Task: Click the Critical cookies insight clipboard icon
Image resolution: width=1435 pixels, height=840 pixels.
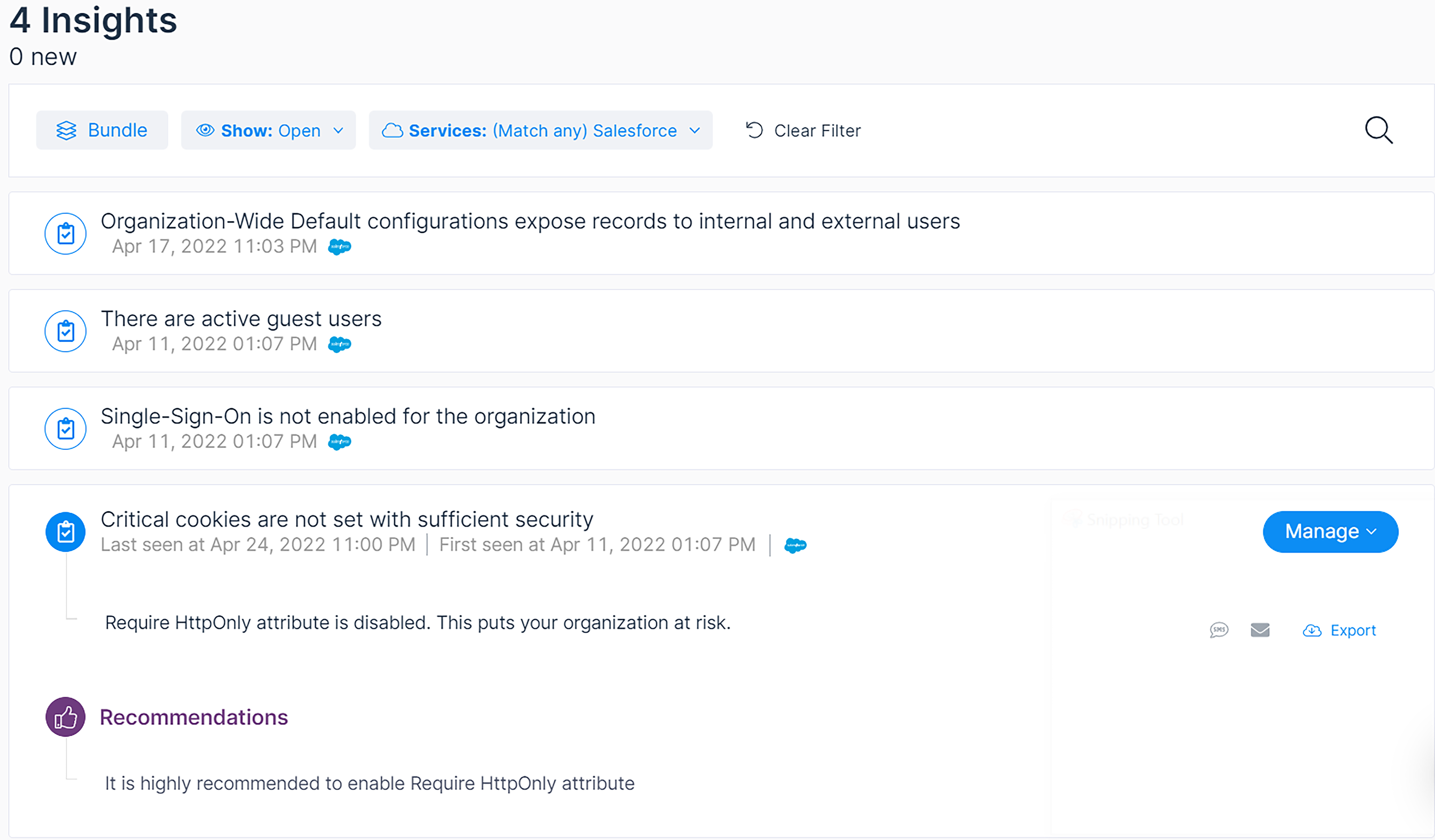Action: (66, 532)
